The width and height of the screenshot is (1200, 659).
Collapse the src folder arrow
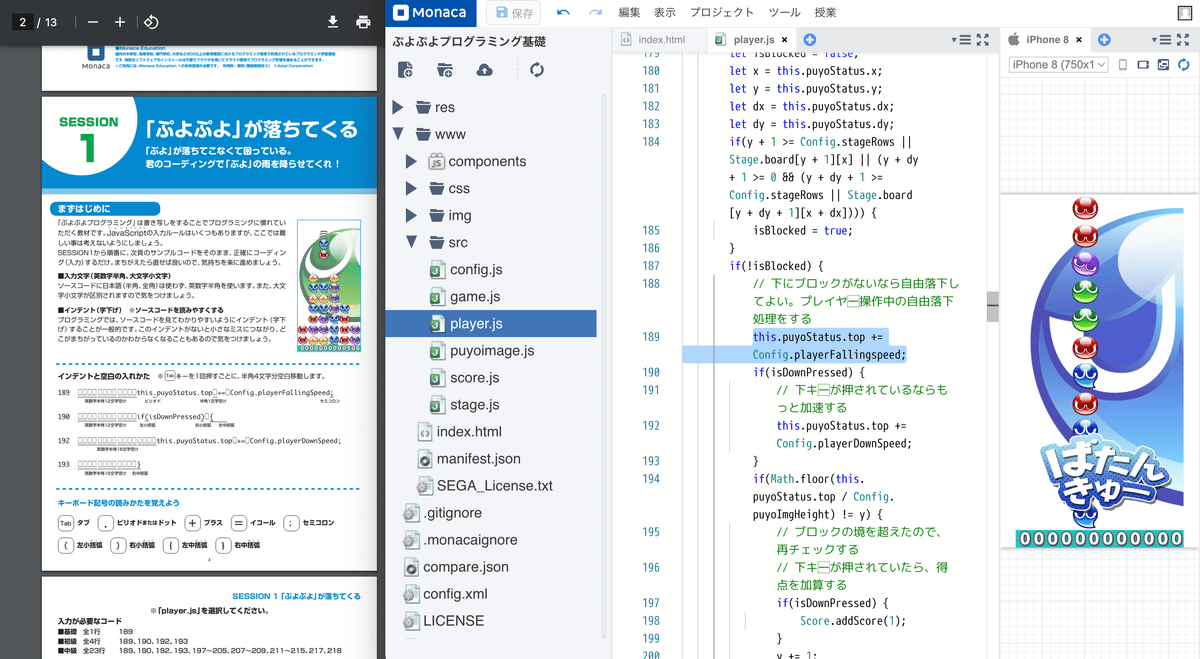[x=411, y=242]
